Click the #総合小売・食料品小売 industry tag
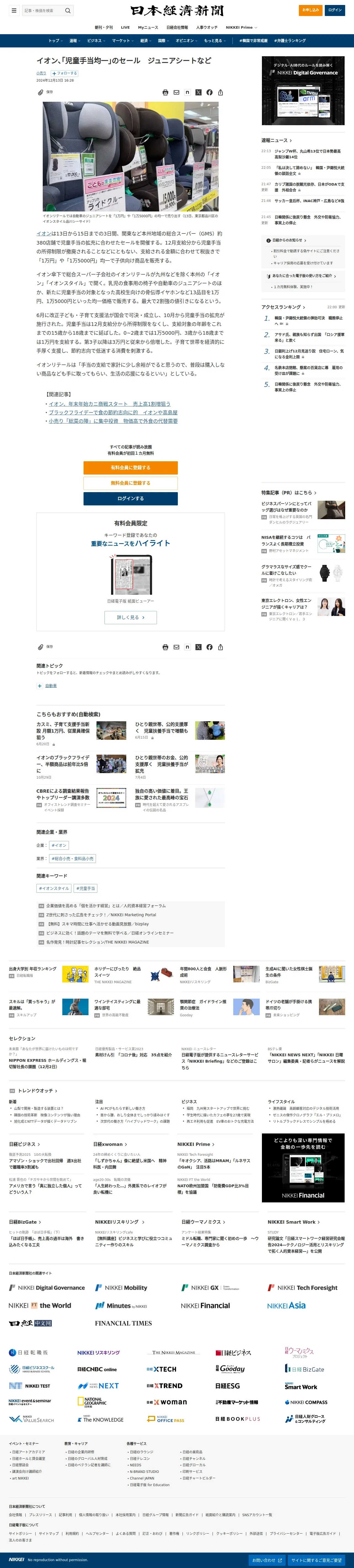 pos(73,859)
